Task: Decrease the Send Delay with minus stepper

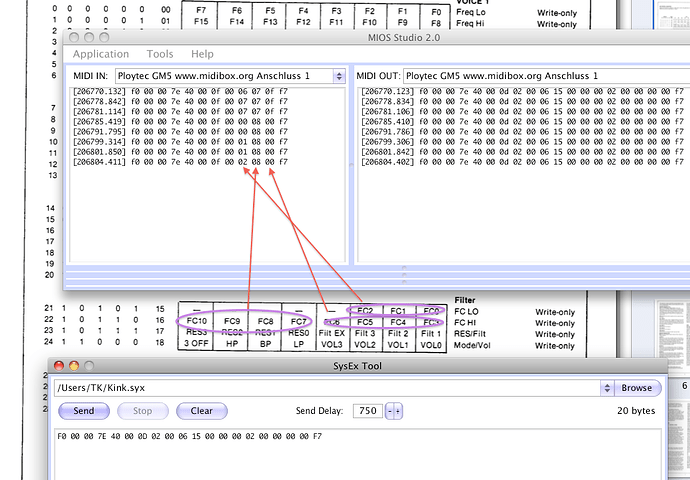Action: 390,411
